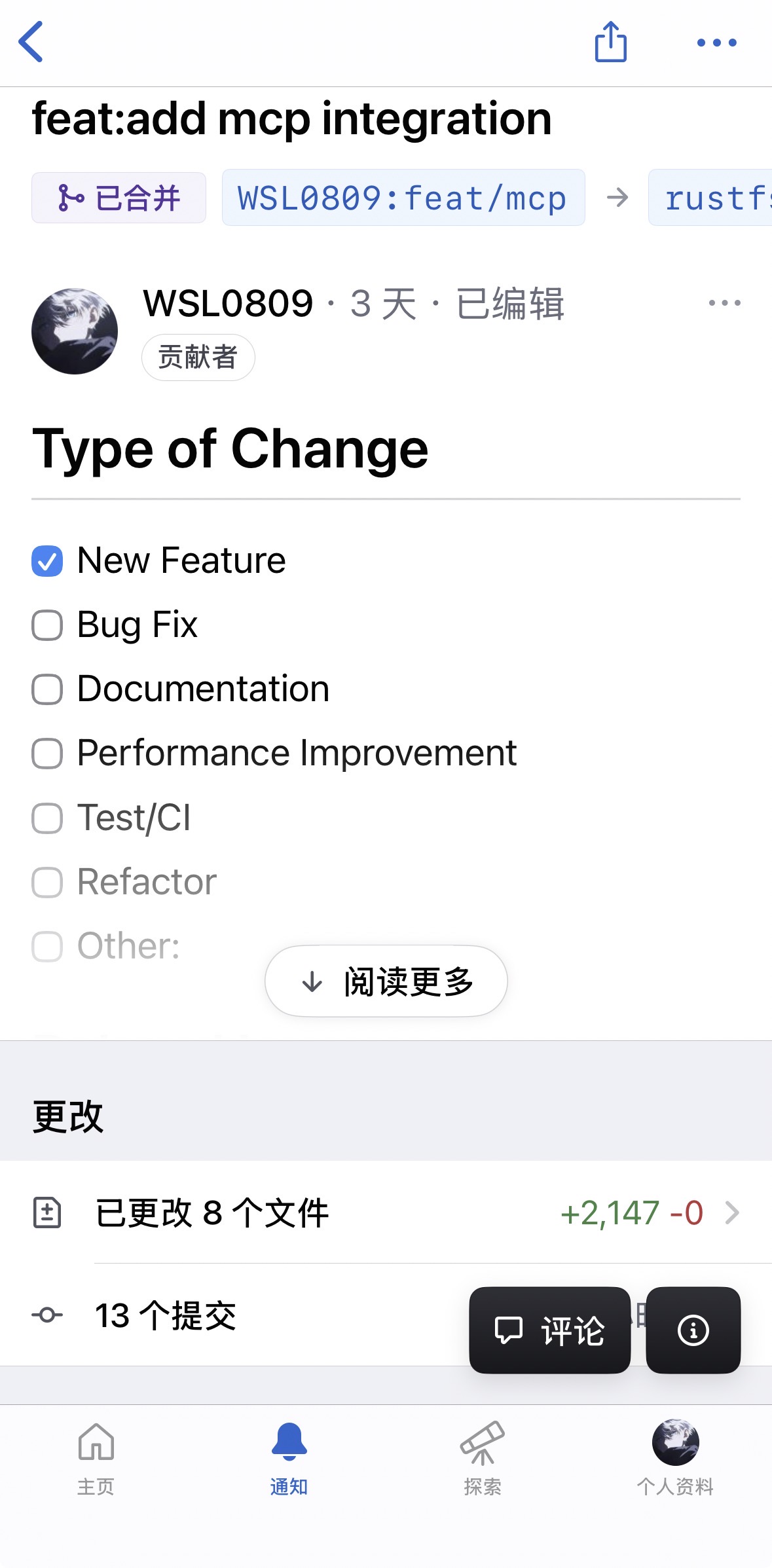Tap the back arrow icon

pyautogui.click(x=31, y=42)
